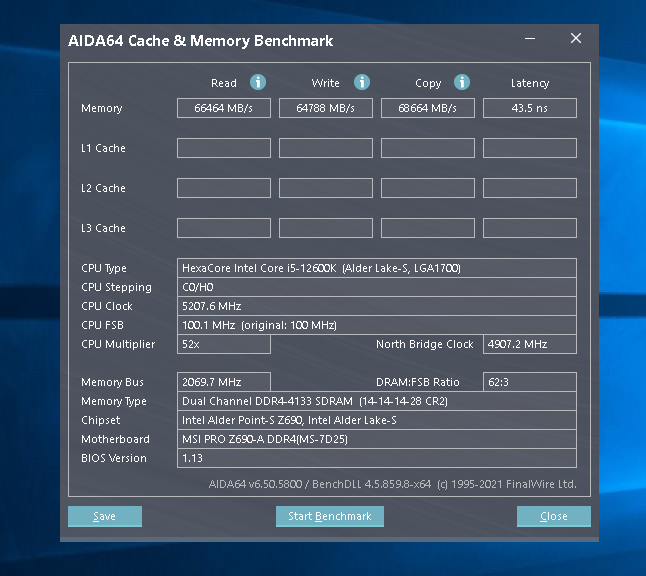The height and width of the screenshot is (576, 646).
Task: Click the empty L3 Cache Latency field
Action: tap(529, 228)
